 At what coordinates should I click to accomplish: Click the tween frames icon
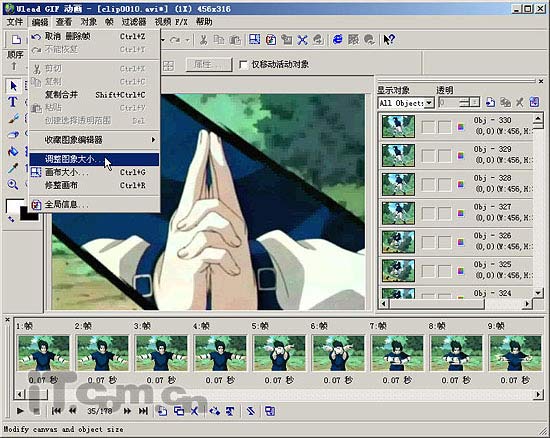(214, 411)
